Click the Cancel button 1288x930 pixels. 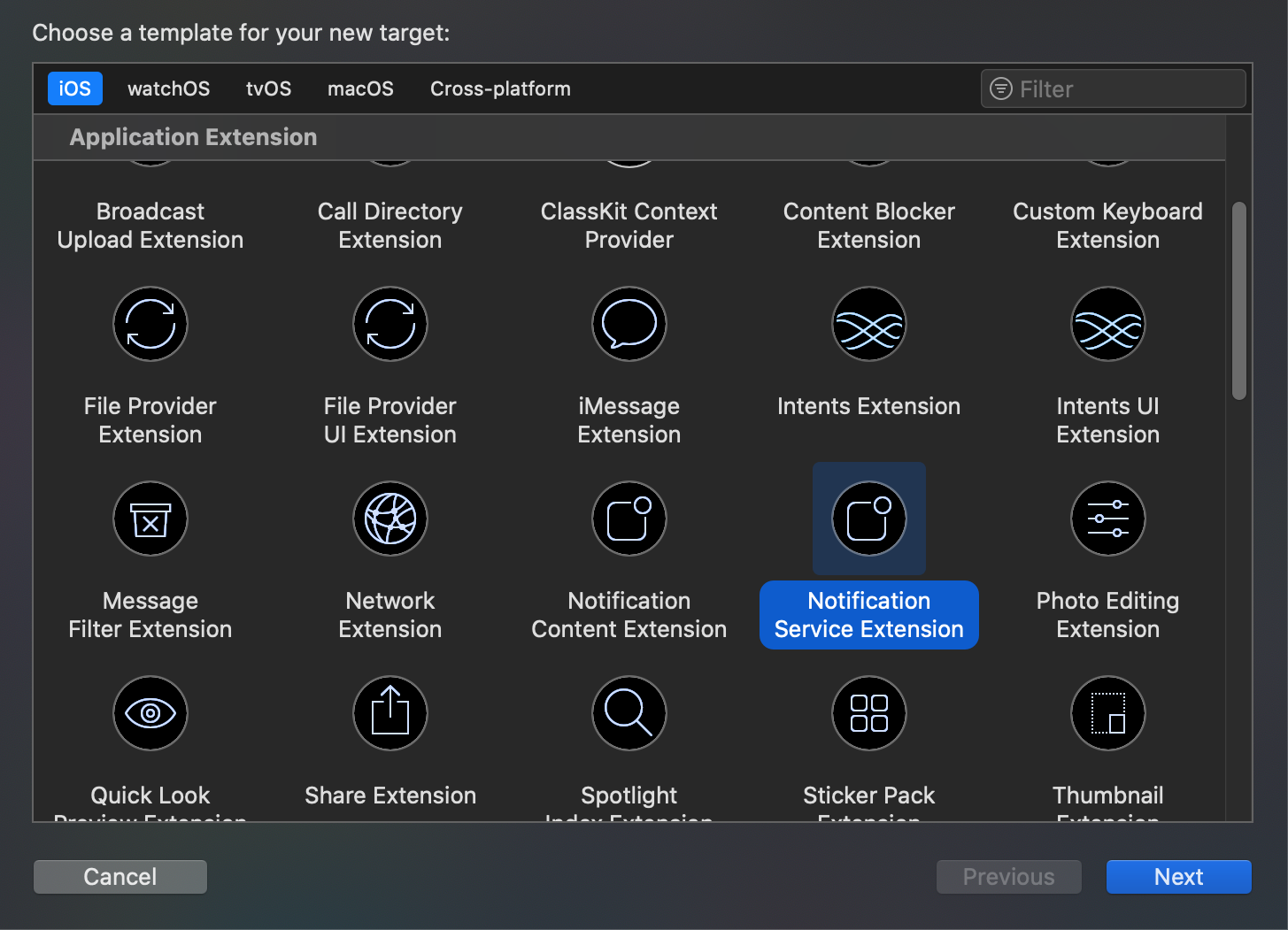coord(120,877)
